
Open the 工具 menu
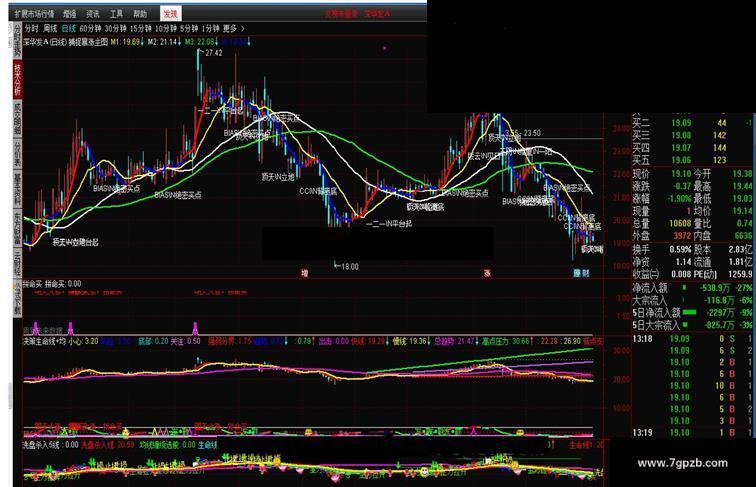[x=116, y=14]
